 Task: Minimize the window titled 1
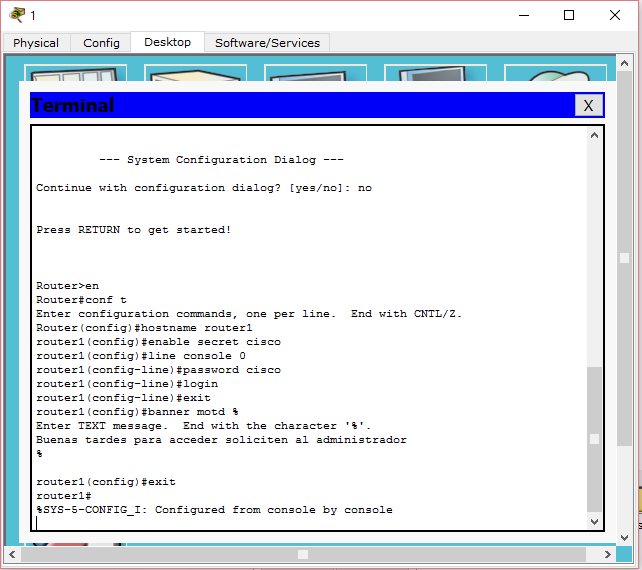coord(524,15)
